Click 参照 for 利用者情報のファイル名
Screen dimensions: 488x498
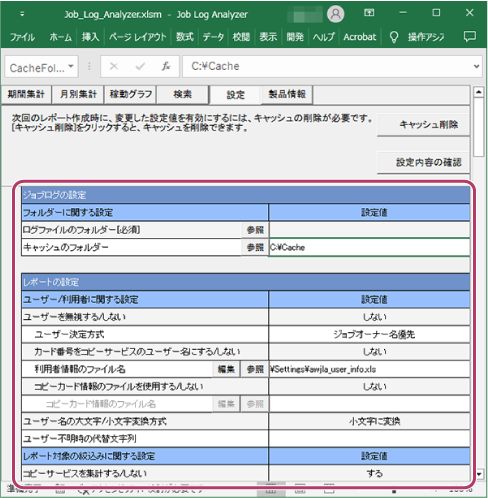255,369
